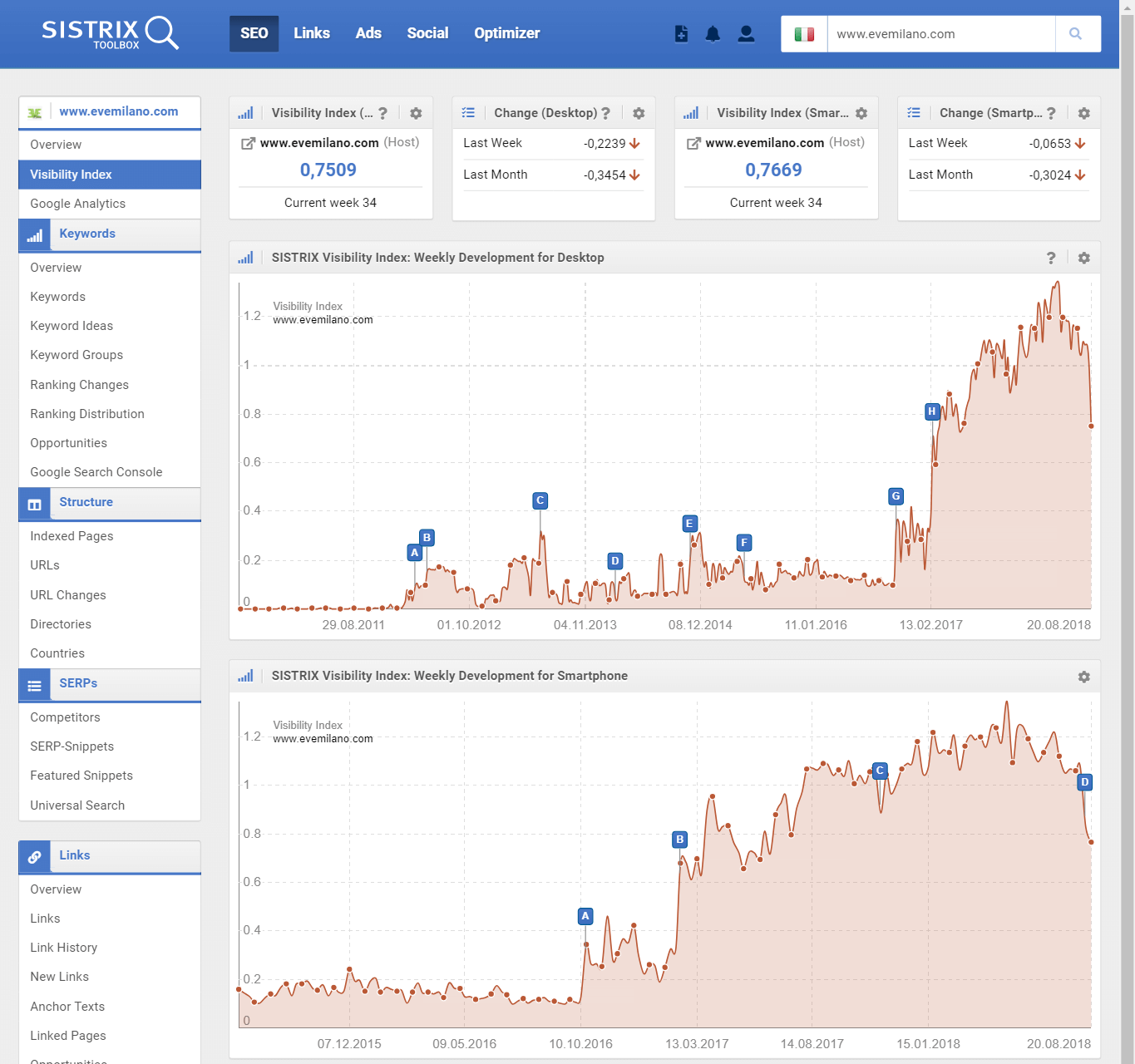Open Ranking Distribution in the sidebar
Viewport: 1135px width, 1064px height.
[x=110, y=414]
